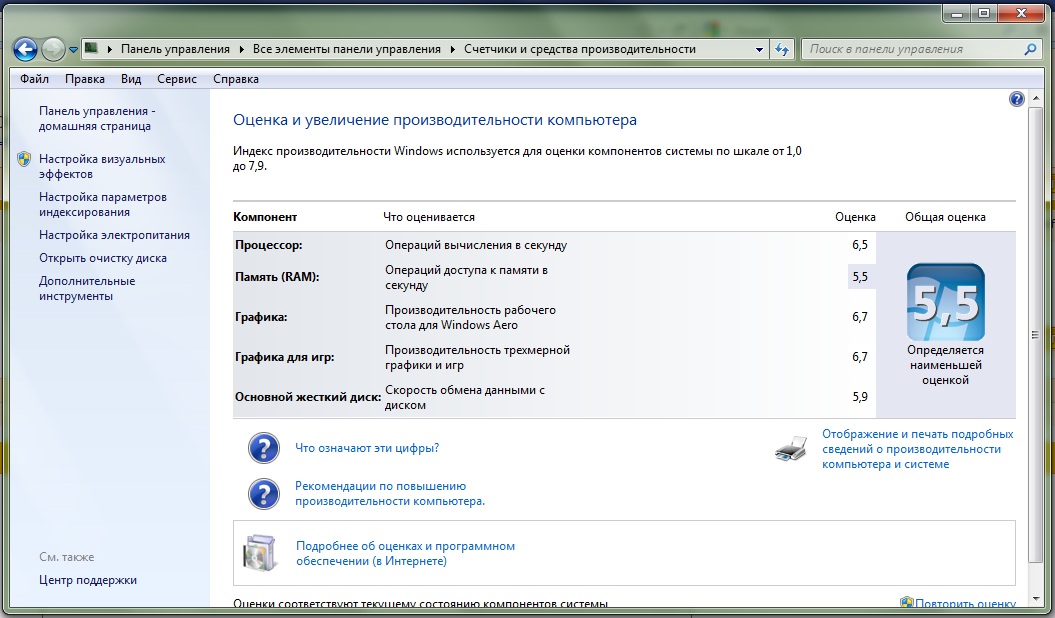Open the Вид menu

[131, 79]
